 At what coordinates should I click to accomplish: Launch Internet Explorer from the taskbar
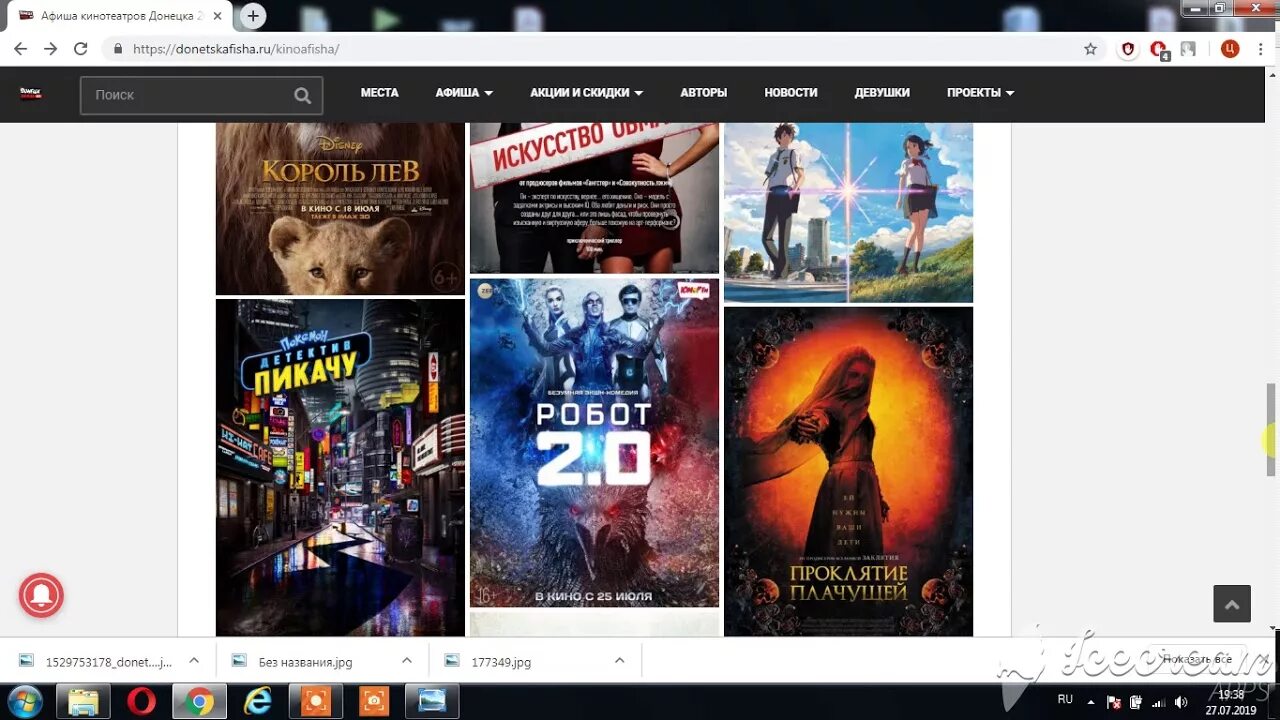pyautogui.click(x=258, y=701)
